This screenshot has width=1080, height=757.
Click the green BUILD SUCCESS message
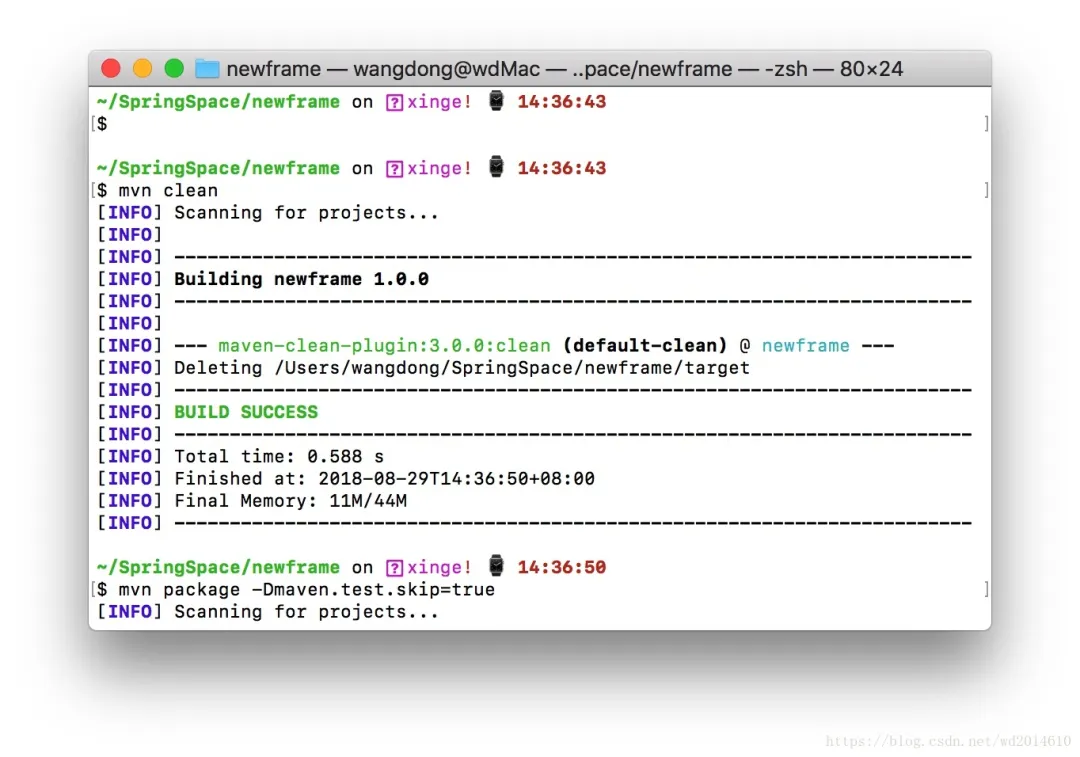245,411
